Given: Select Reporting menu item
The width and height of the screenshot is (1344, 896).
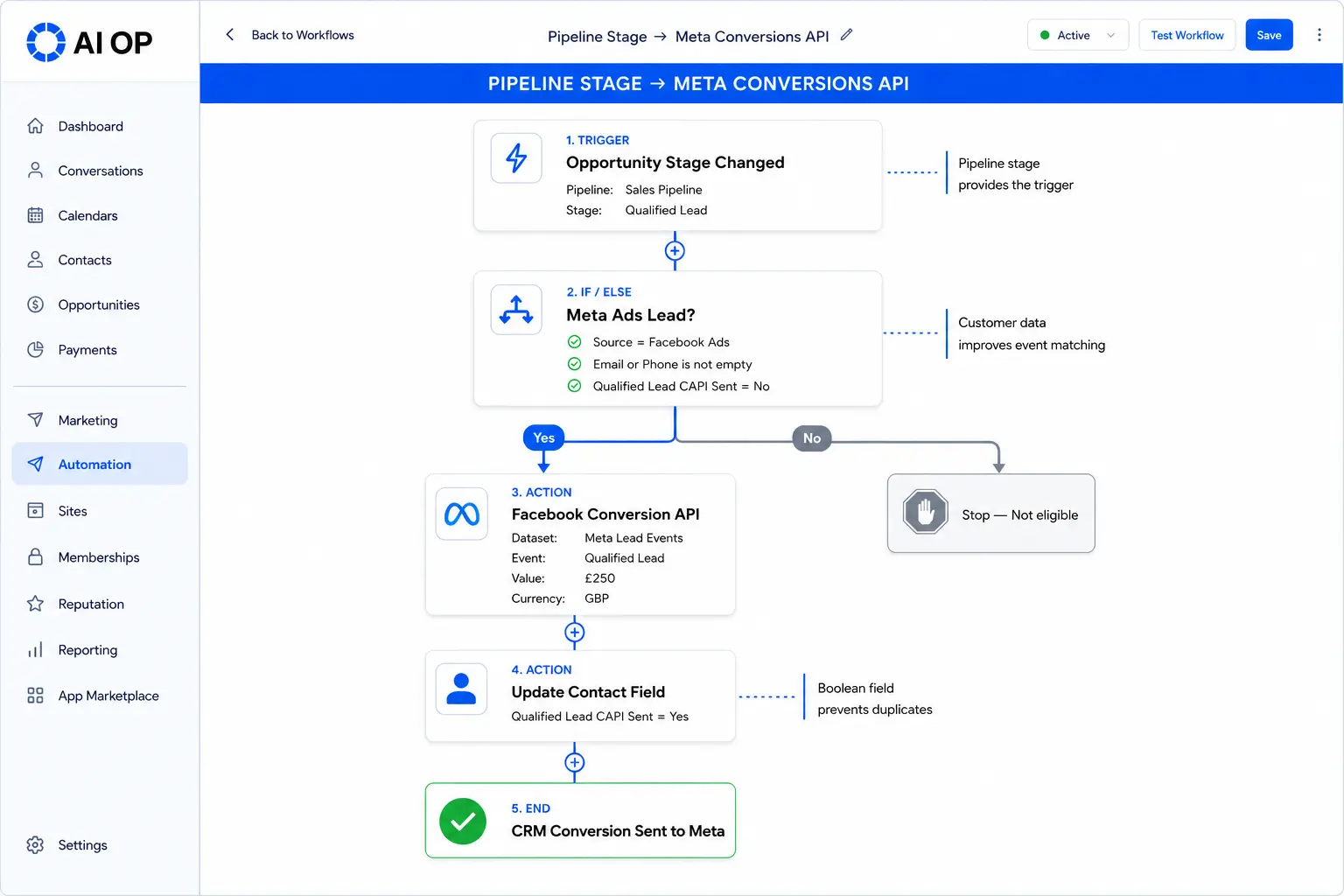Looking at the screenshot, I should [x=100, y=650].
